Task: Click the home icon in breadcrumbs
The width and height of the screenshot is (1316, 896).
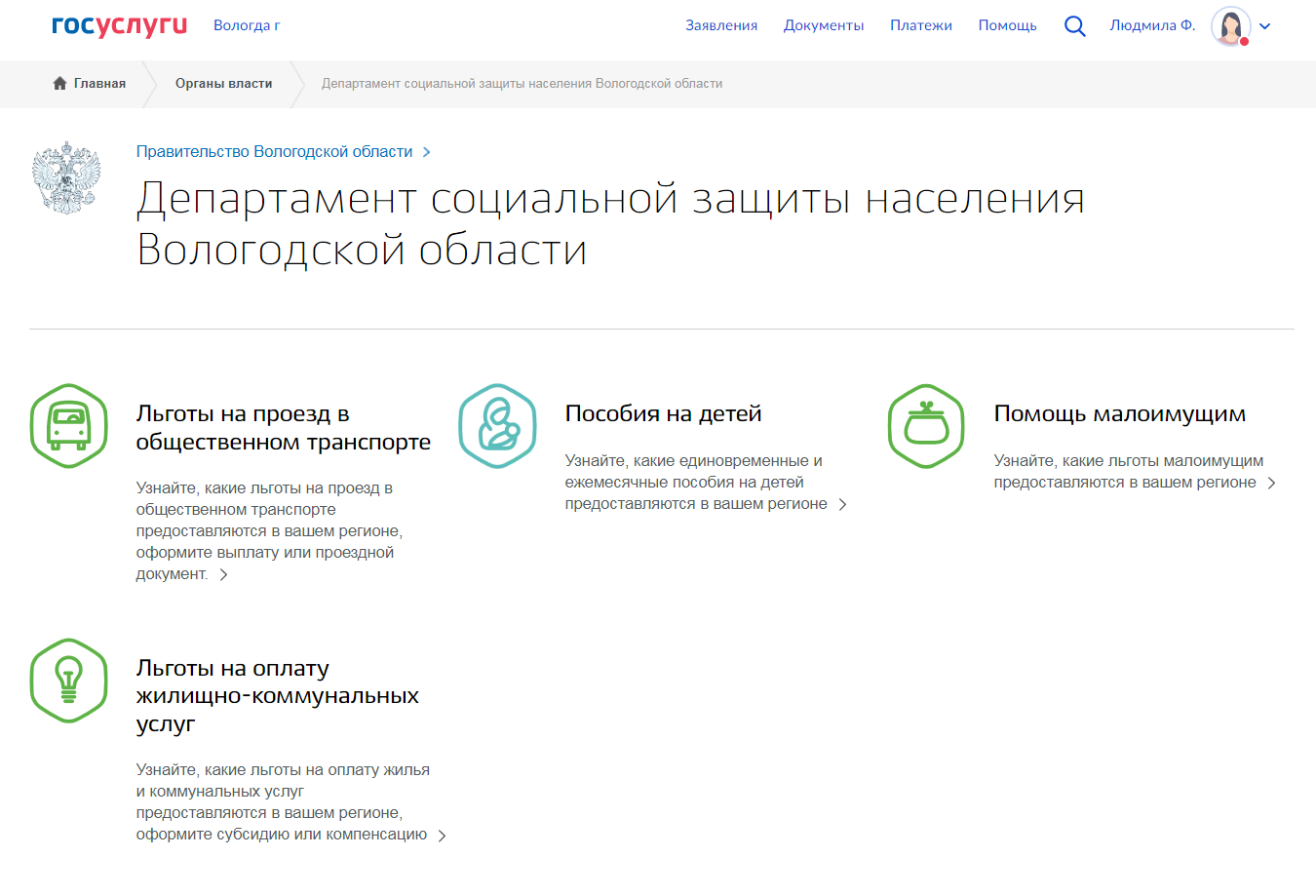Action: pyautogui.click(x=59, y=84)
